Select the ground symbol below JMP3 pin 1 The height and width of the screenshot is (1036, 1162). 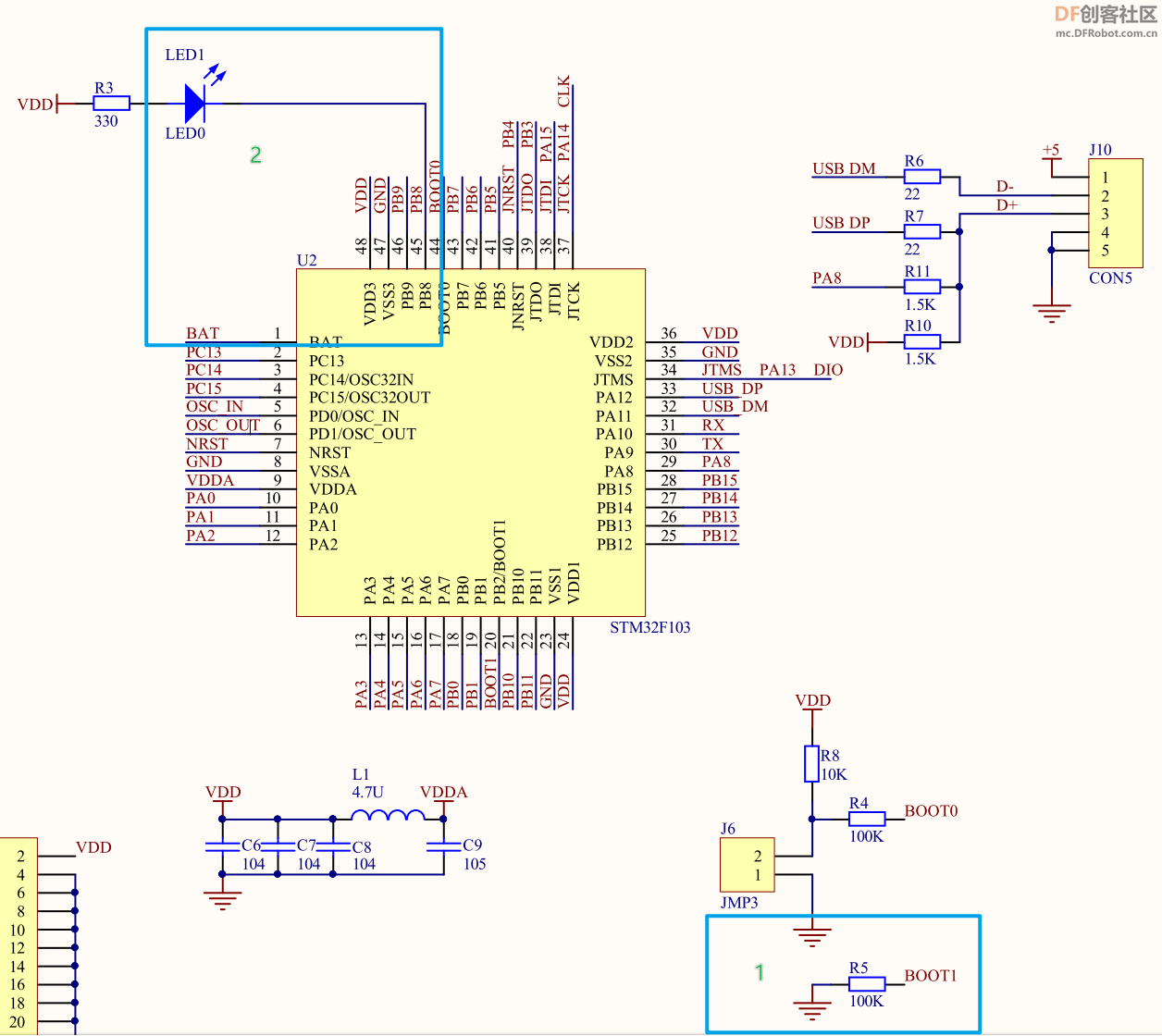[811, 936]
